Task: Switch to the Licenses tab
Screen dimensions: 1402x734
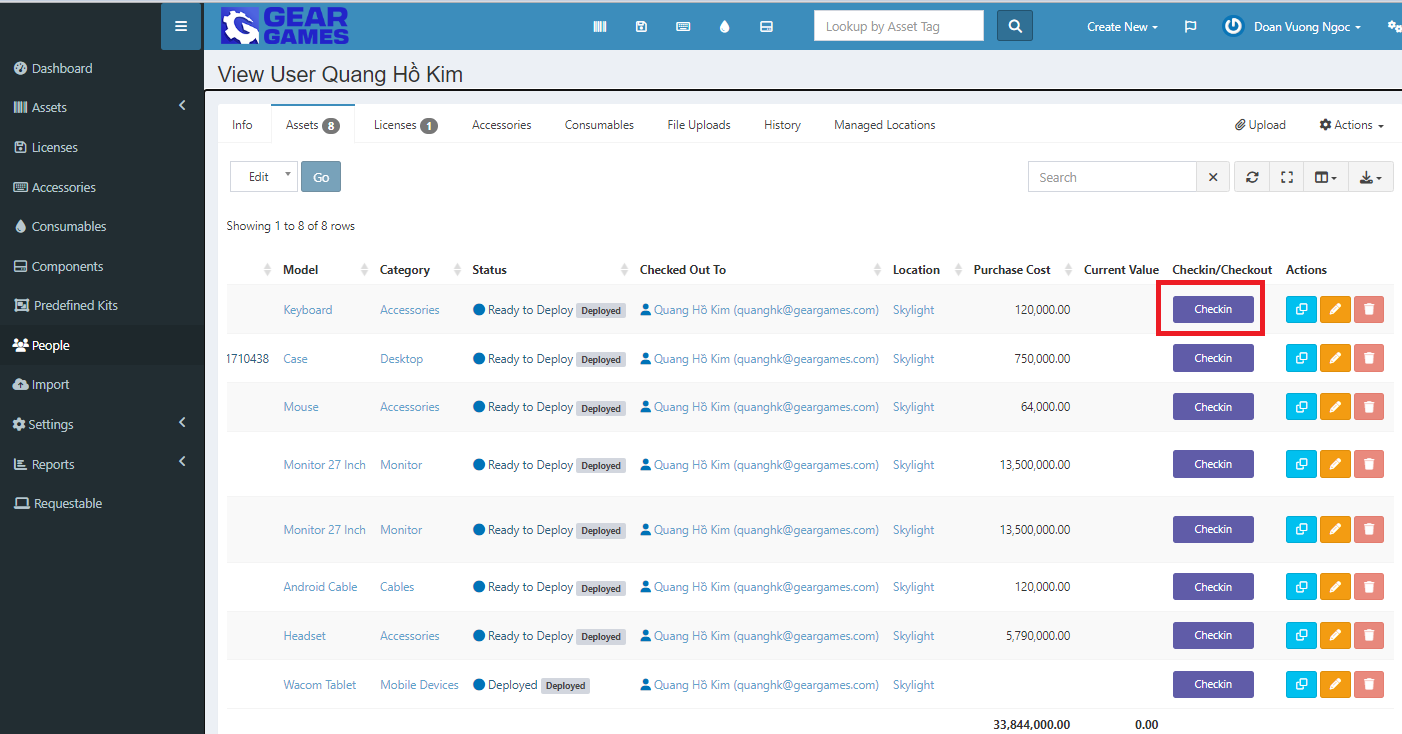Action: 405,125
